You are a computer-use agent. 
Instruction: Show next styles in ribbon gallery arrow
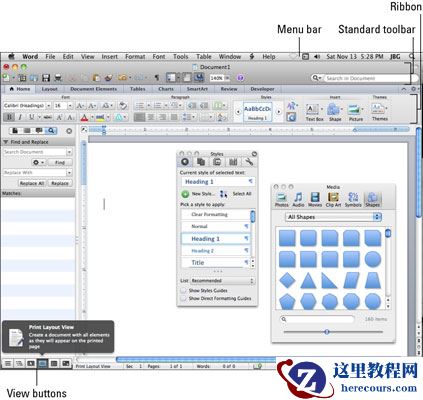279,112
